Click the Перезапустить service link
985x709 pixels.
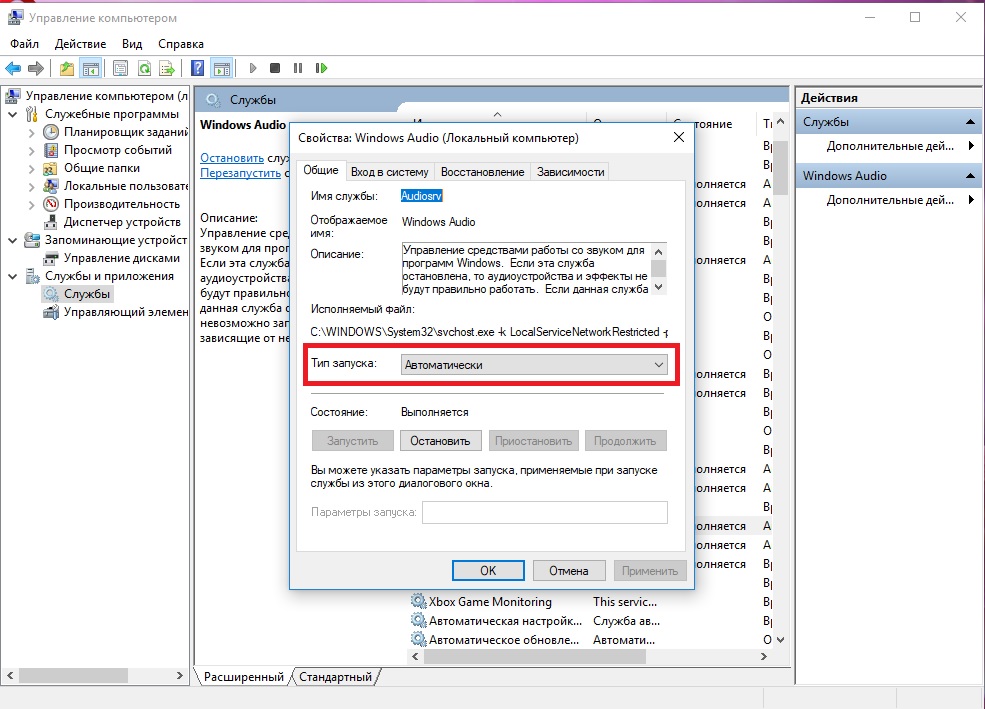point(240,173)
